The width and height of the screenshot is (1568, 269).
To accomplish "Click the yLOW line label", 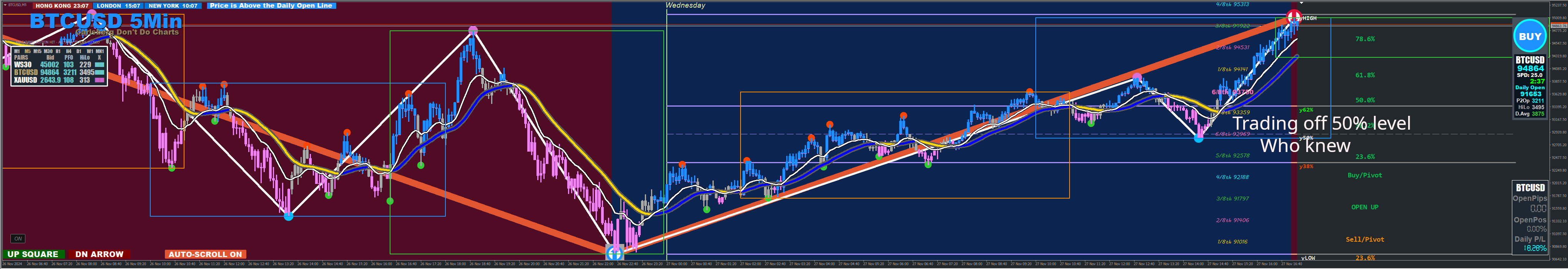I will point(1307,258).
